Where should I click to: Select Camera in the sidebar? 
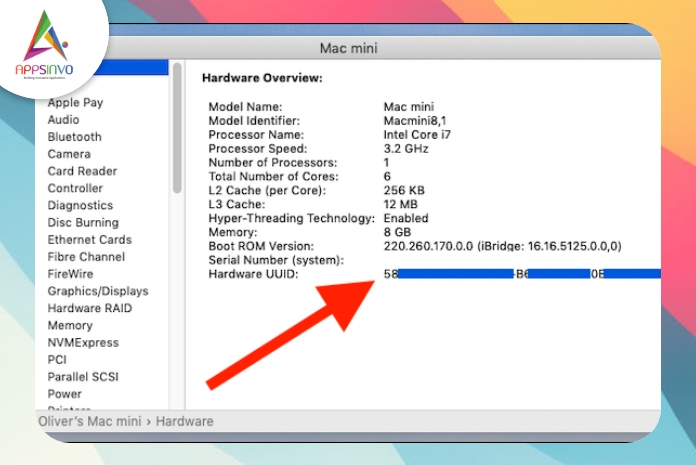[69, 154]
